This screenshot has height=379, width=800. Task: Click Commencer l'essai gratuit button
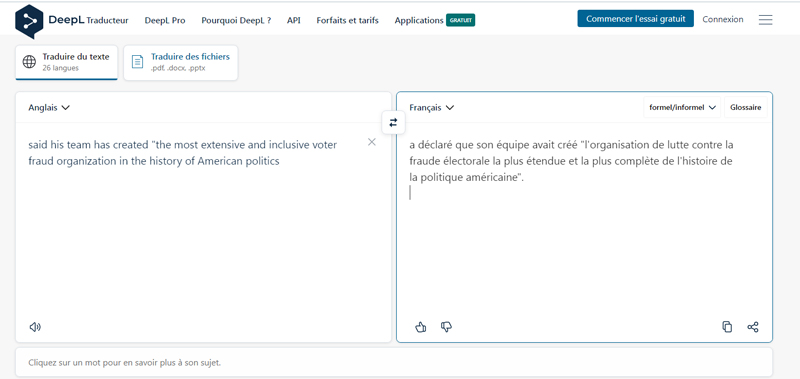click(x=636, y=19)
